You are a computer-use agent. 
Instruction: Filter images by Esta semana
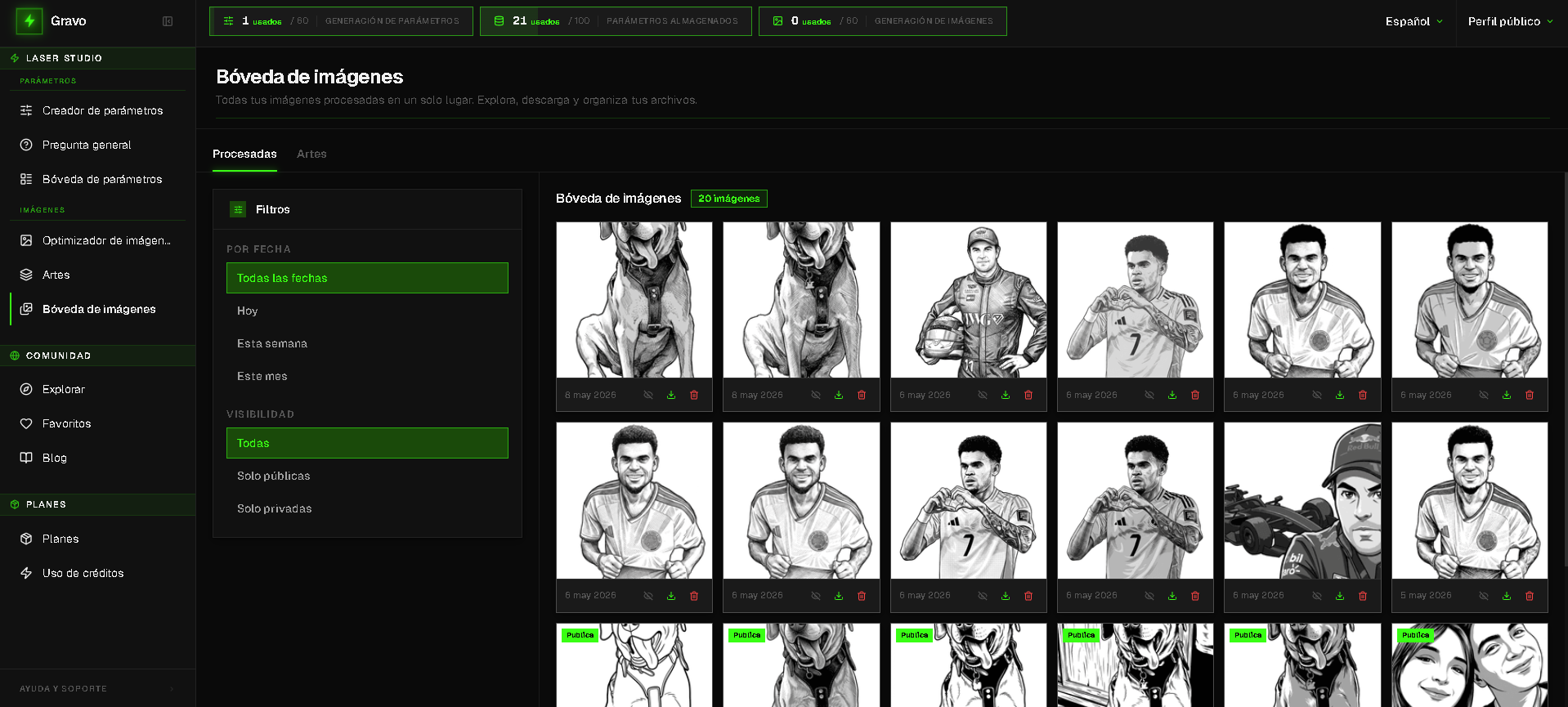pos(367,343)
